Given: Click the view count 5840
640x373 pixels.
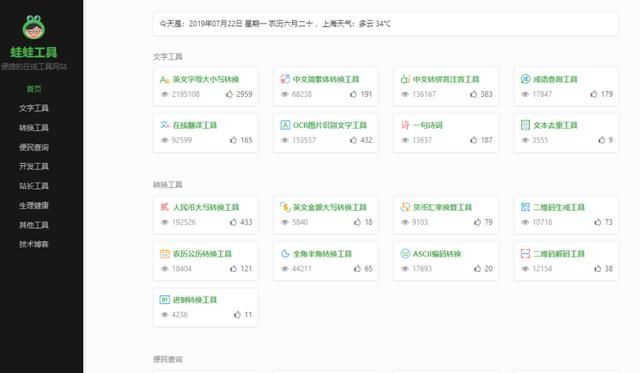Looking at the screenshot, I should tap(300, 222).
